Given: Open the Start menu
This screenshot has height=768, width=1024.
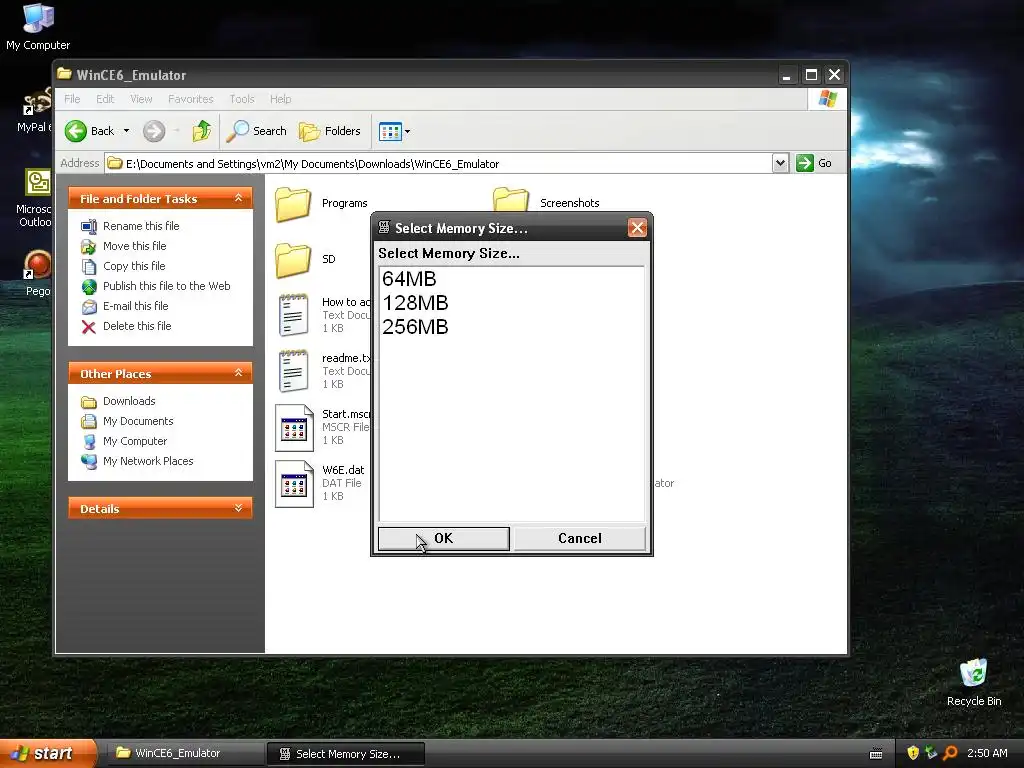Looking at the screenshot, I should (x=47, y=754).
